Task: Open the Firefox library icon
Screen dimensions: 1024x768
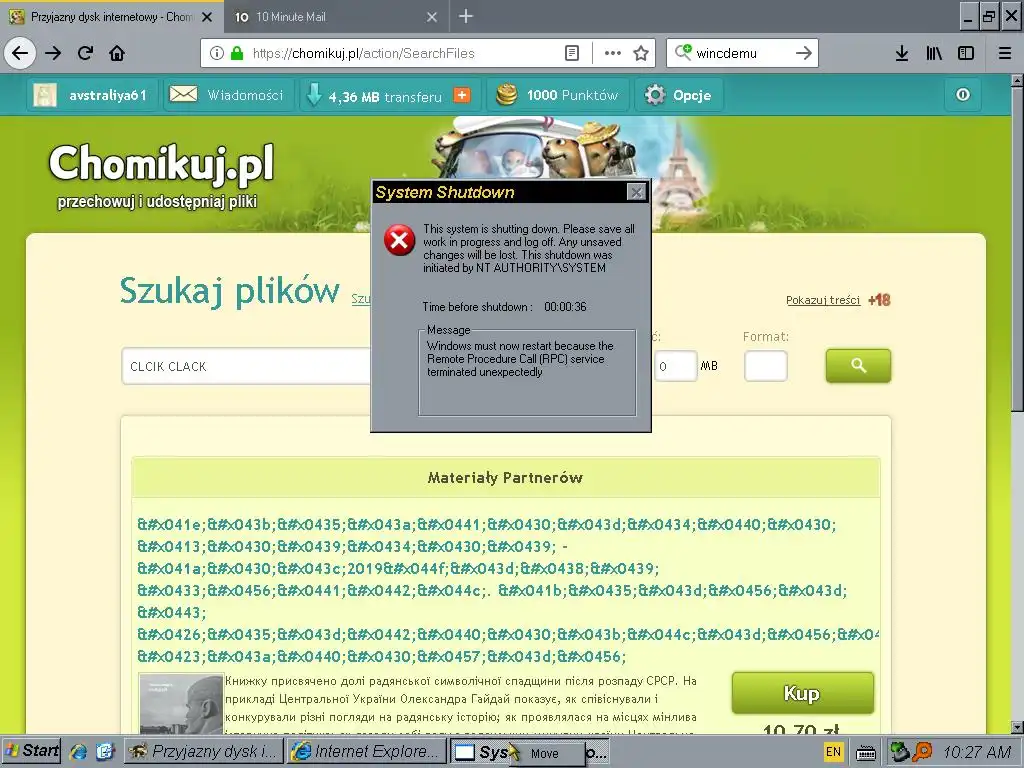Action: pos(934,53)
